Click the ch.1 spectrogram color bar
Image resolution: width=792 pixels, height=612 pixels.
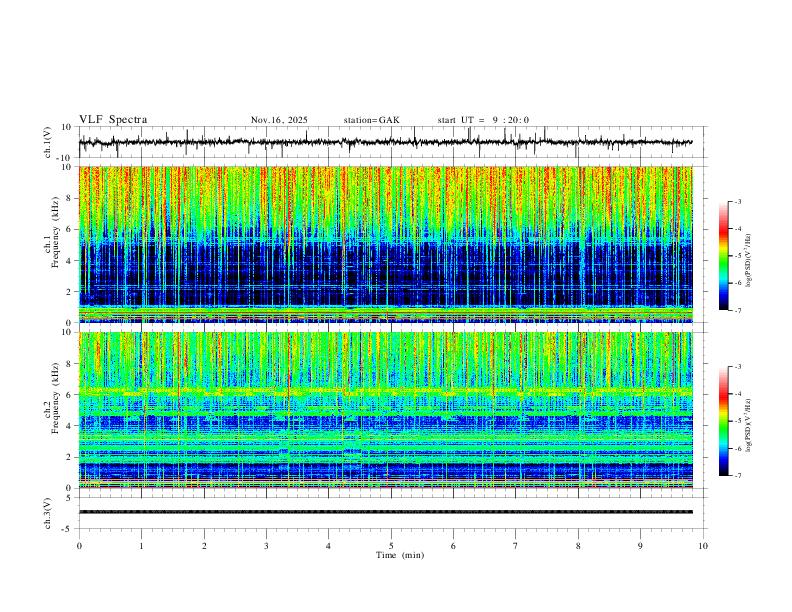click(x=723, y=256)
